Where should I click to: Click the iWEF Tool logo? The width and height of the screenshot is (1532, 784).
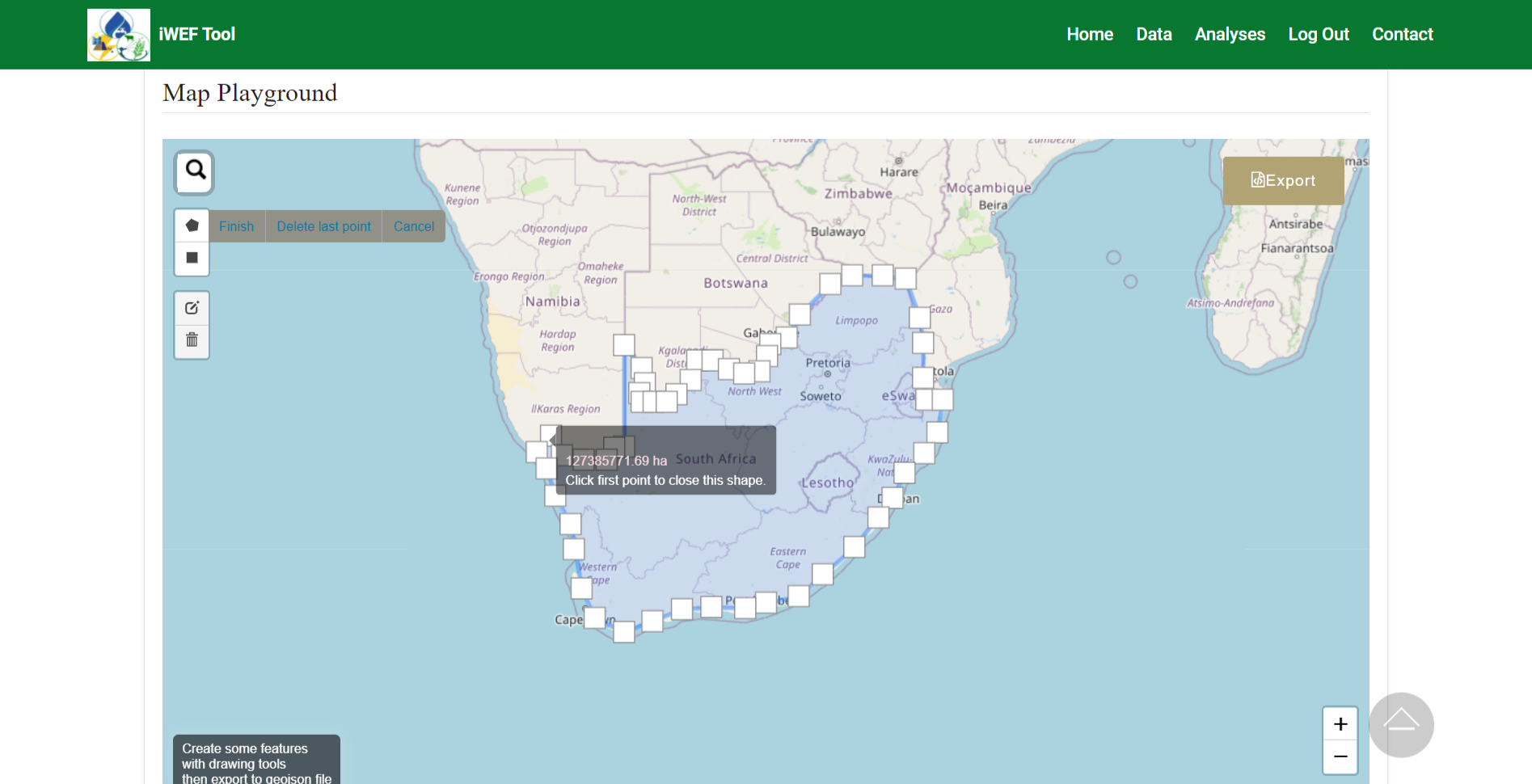pos(118,34)
